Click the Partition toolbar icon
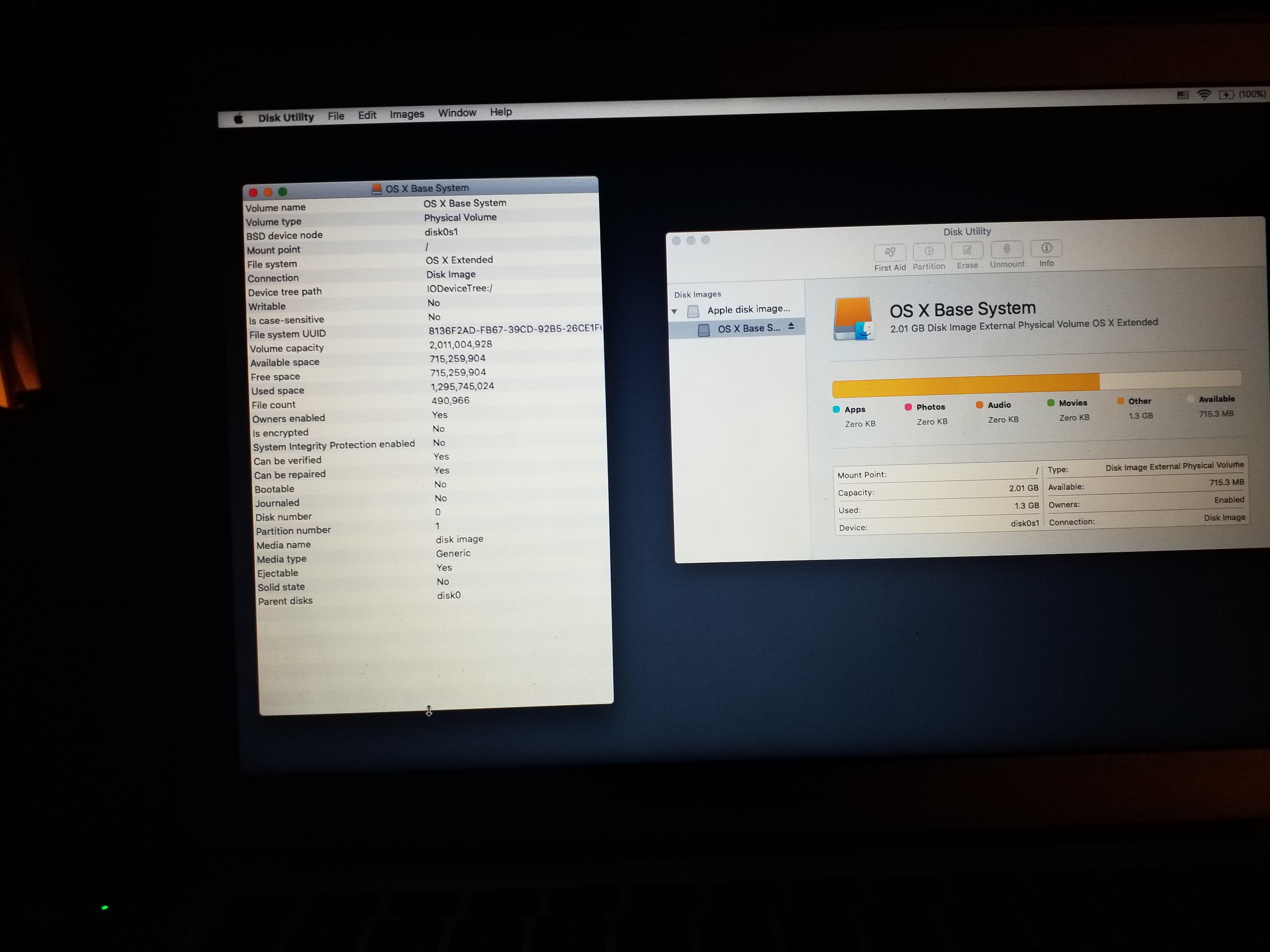The image size is (1270, 952). [x=929, y=251]
